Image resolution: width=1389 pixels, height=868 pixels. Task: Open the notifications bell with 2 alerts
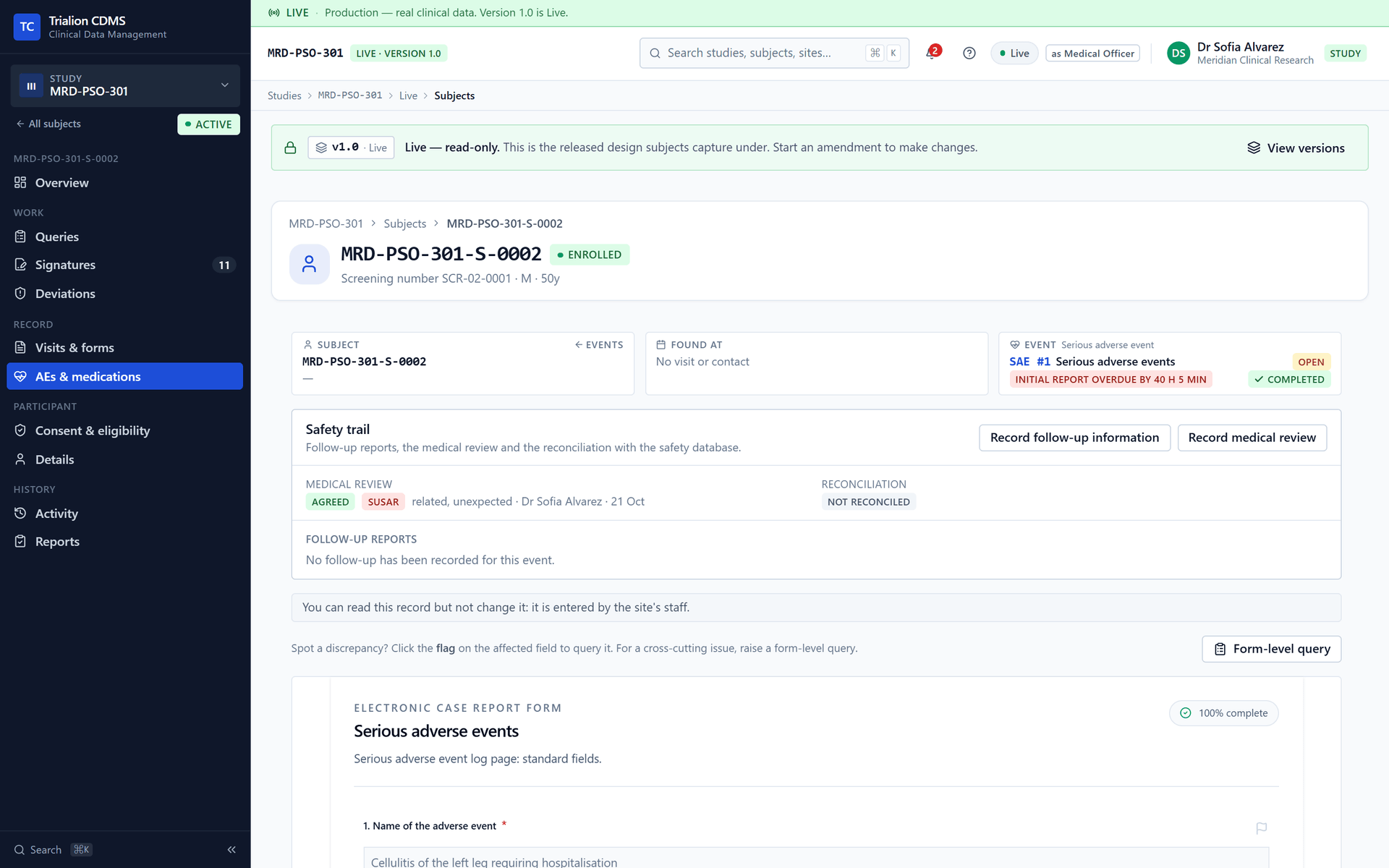click(932, 53)
